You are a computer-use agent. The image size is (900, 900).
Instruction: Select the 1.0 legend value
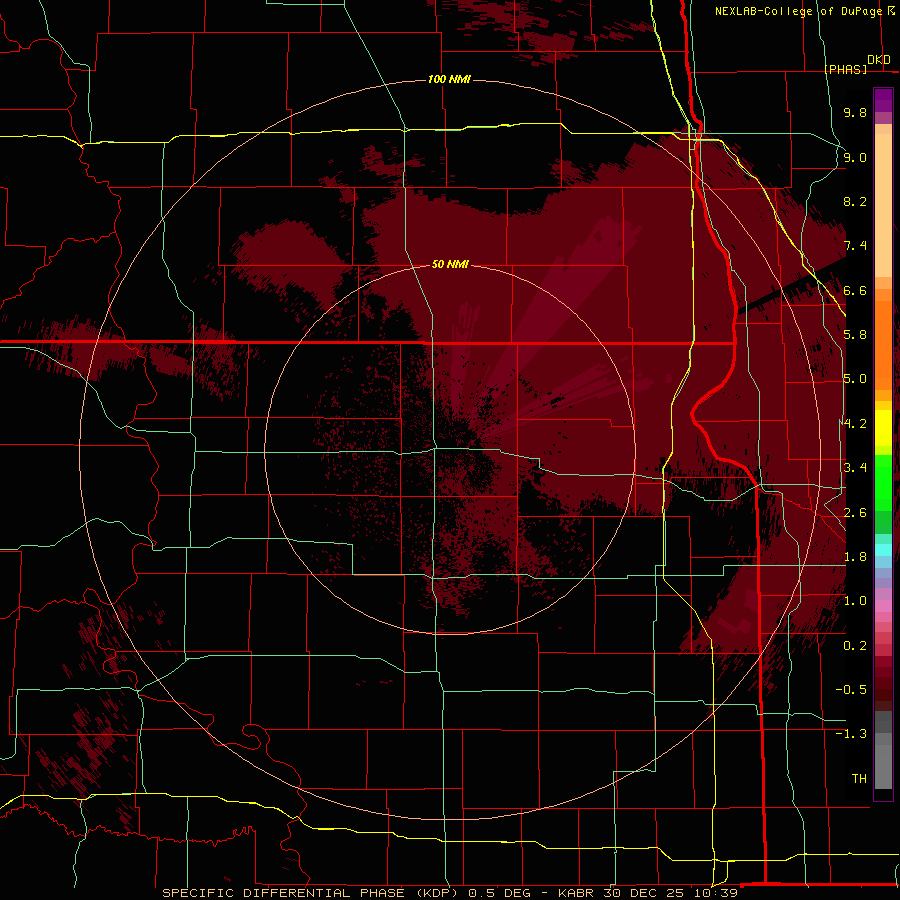click(855, 601)
